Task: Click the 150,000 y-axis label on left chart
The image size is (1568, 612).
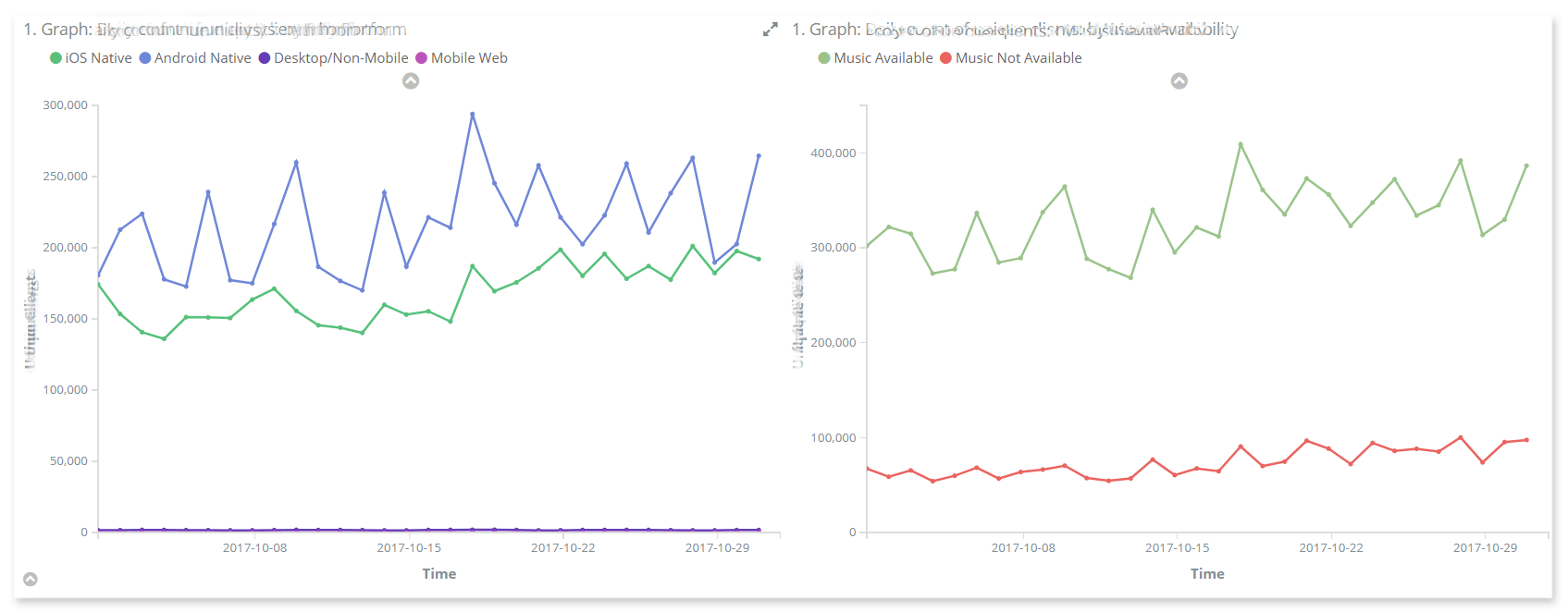Action: (x=65, y=319)
